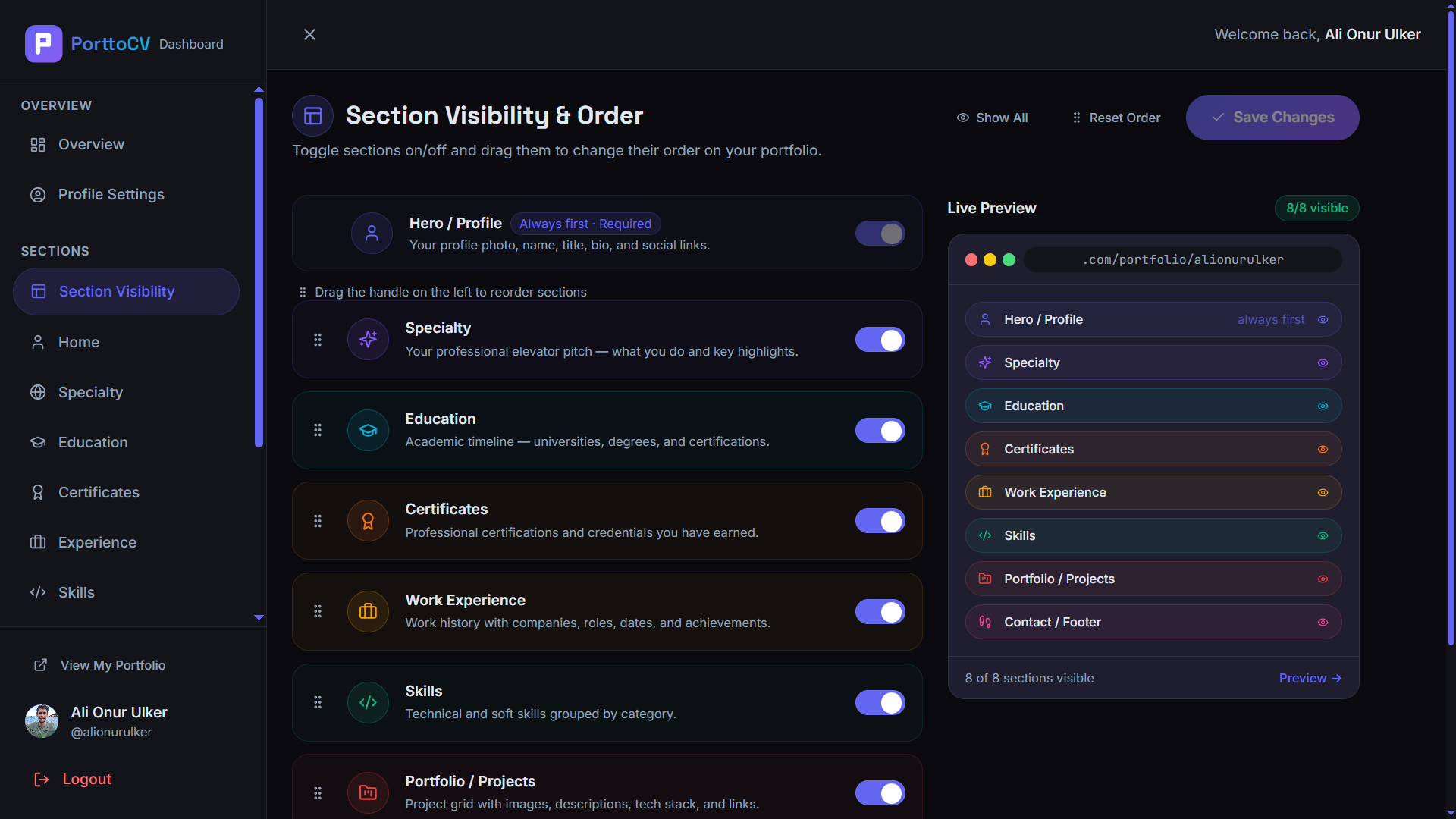The width and height of the screenshot is (1456, 819).
Task: Click the Specialty sparkle icon in list
Action: pos(368,340)
